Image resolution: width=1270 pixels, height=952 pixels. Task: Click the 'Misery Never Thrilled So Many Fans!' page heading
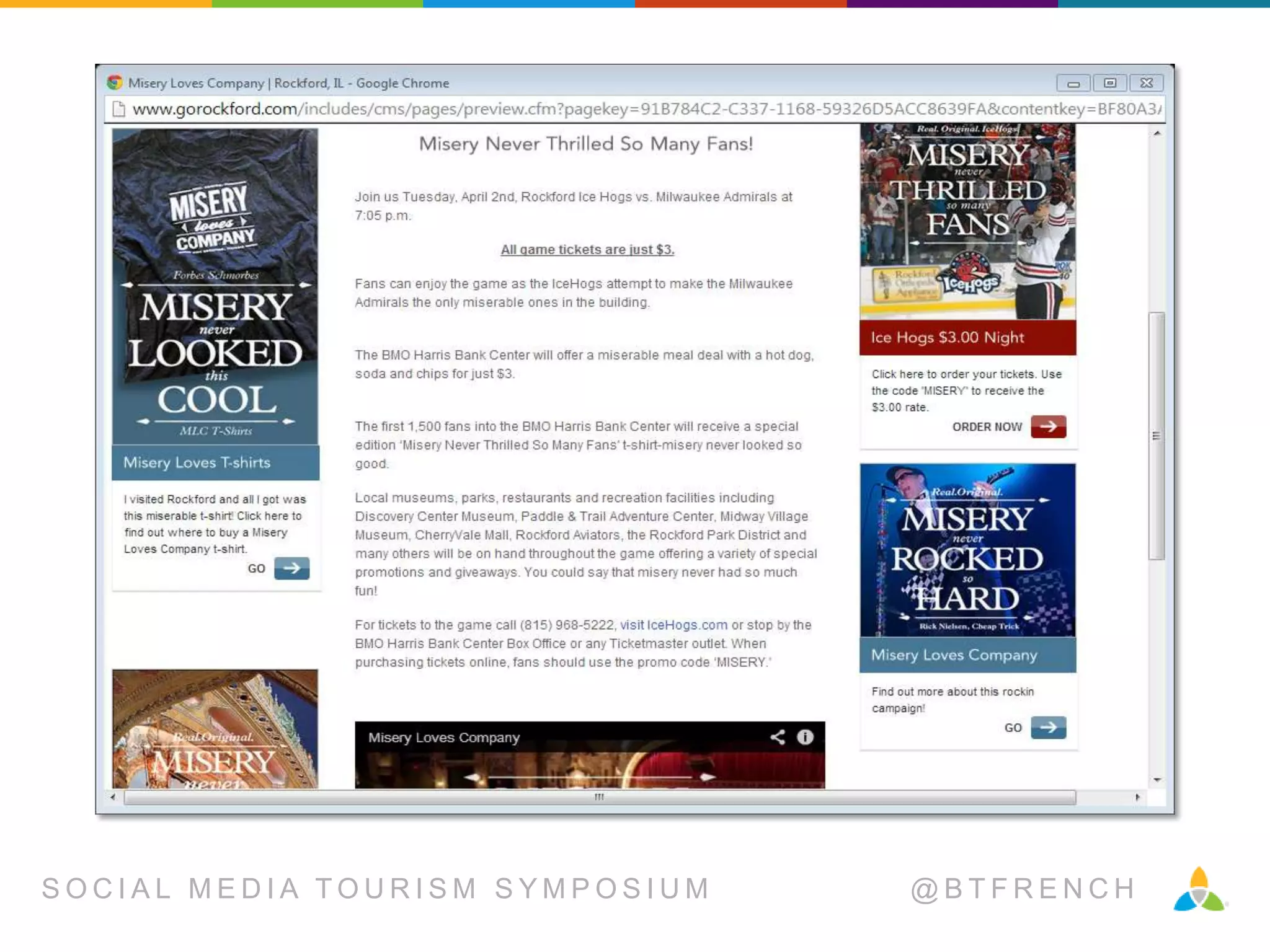pos(586,144)
